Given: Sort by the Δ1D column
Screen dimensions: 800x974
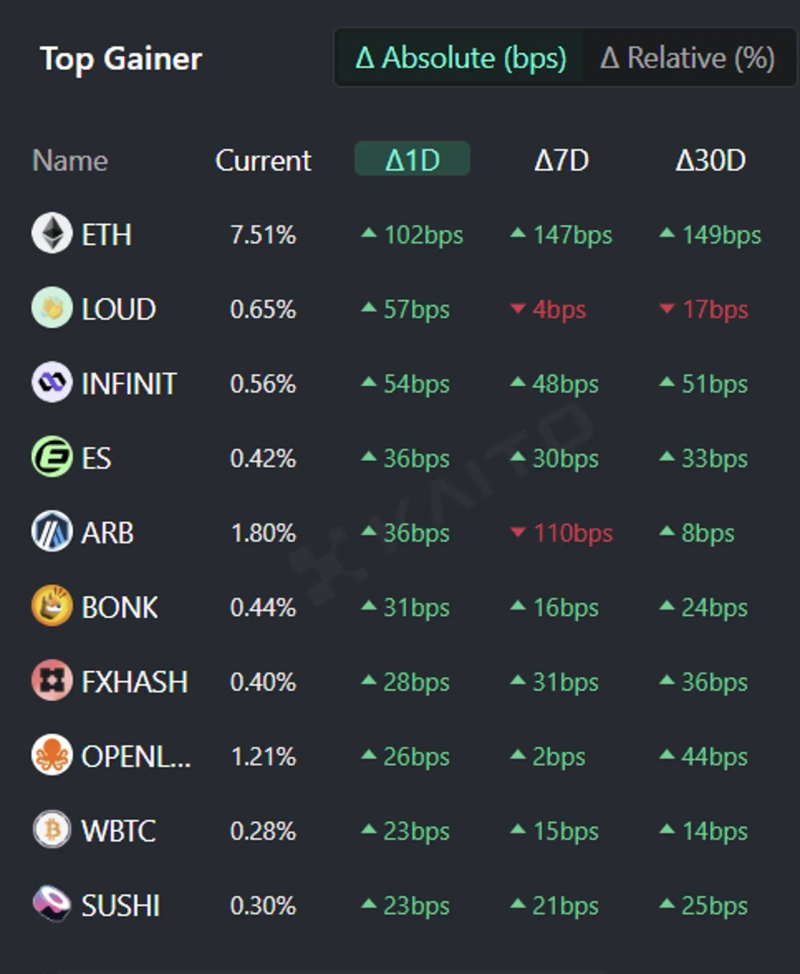Looking at the screenshot, I should point(412,160).
